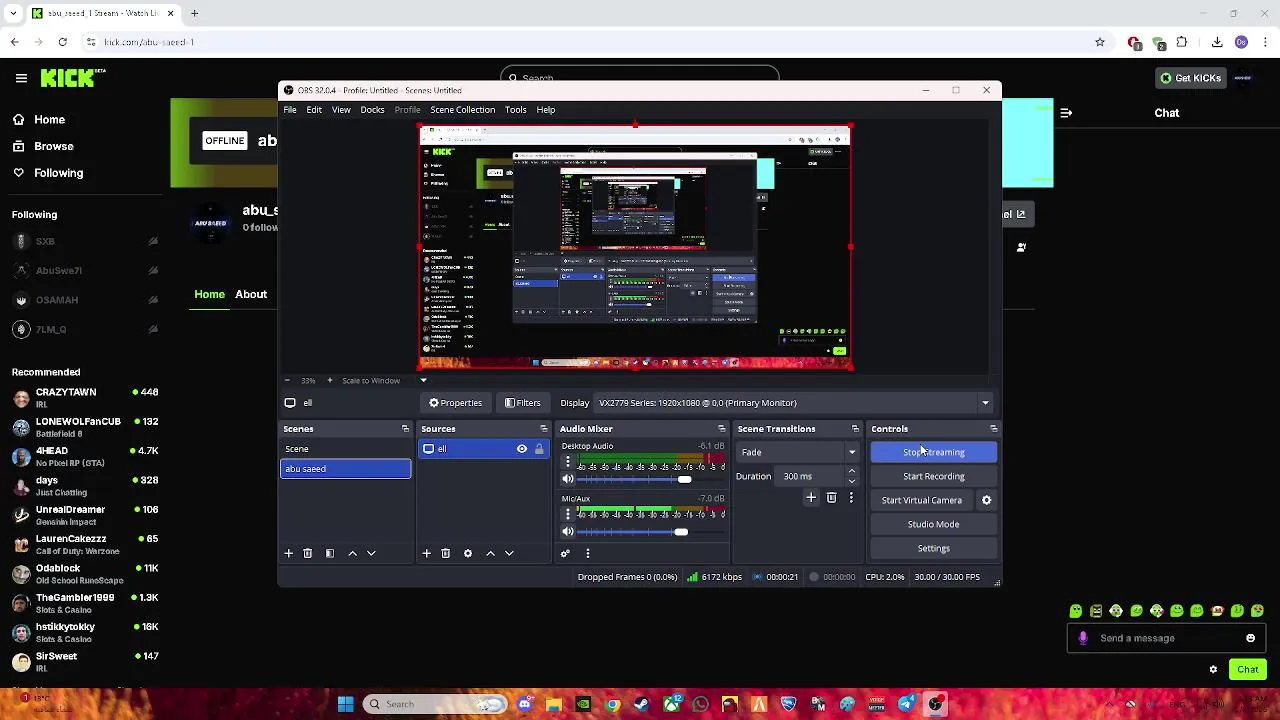1280x720 pixels.
Task: Open OBS Edit menu
Action: (x=314, y=110)
